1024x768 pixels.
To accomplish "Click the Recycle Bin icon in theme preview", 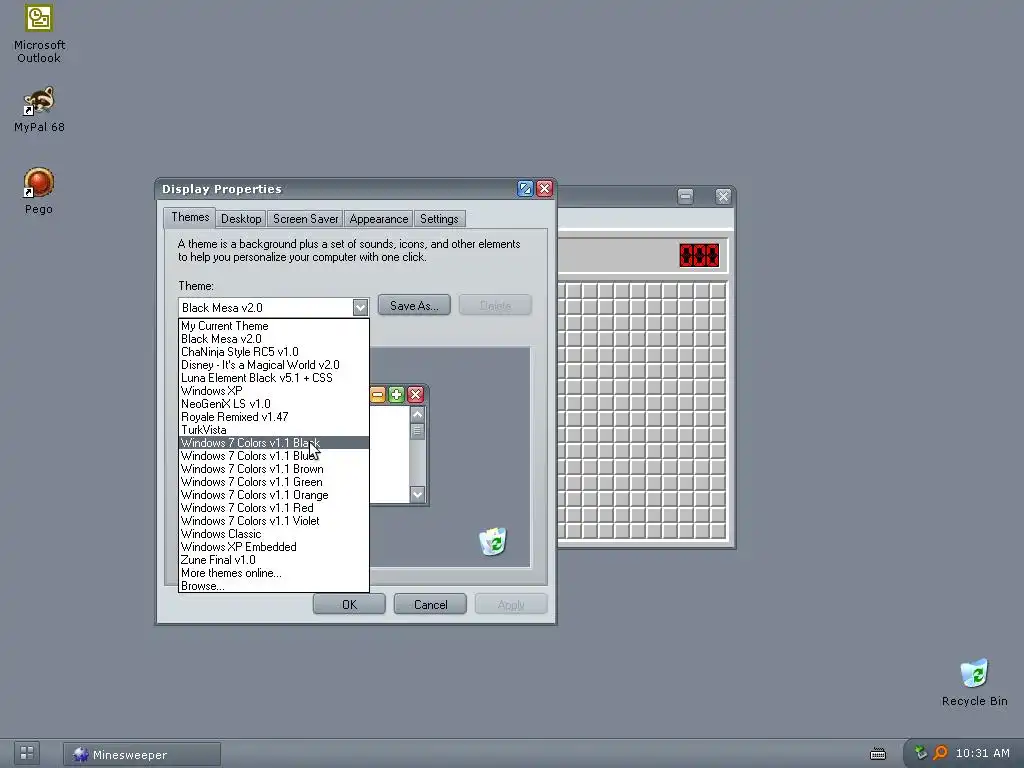I will 493,541.
